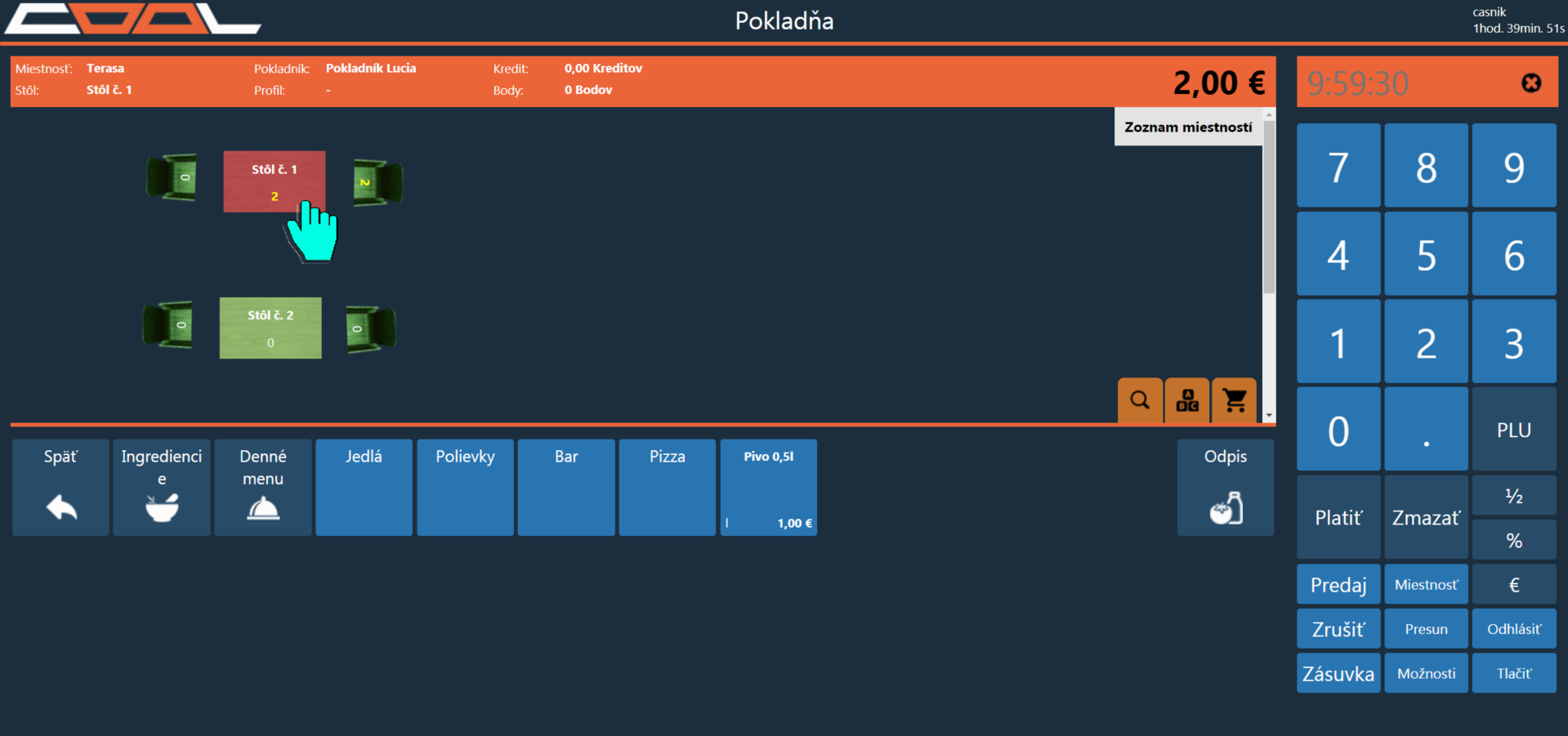Select the chair left of Stôl č. 1
The height and width of the screenshot is (736, 1568).
coord(172,176)
